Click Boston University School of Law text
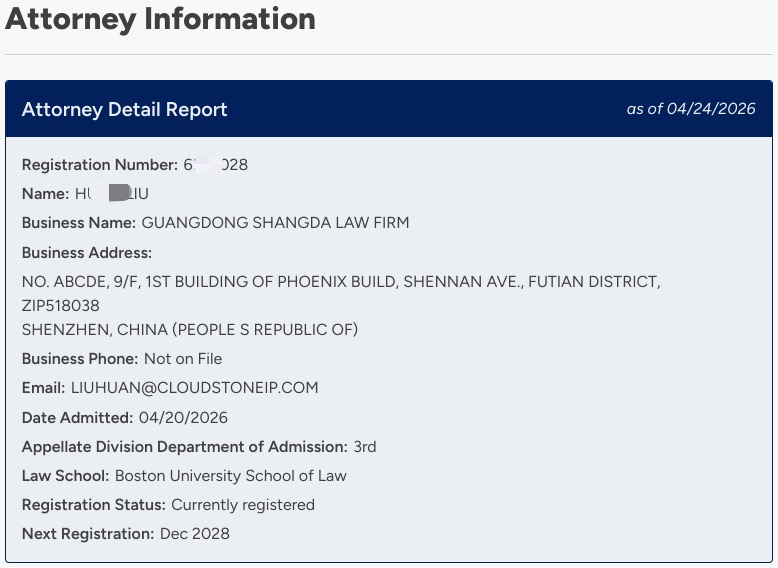This screenshot has height=568, width=778. click(231, 476)
